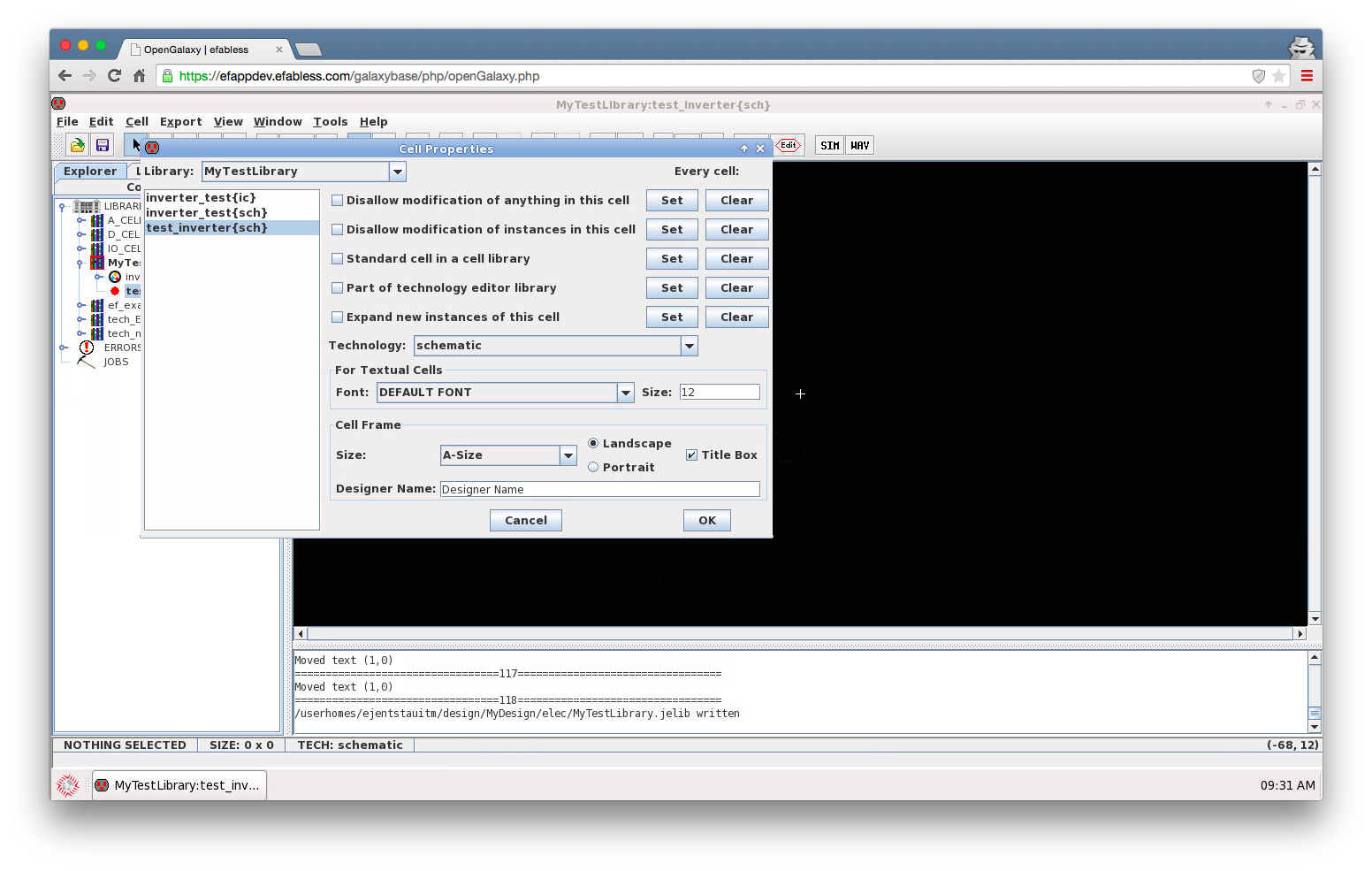Click the ERRORS exclamation icon in Explorer
1372x871 pixels.
click(x=87, y=348)
